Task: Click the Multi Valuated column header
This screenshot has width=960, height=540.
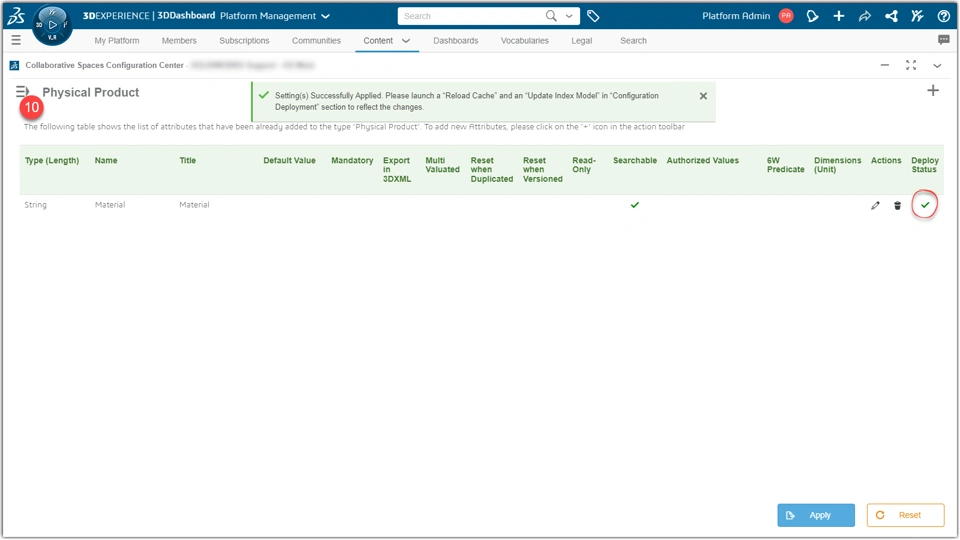Action: 443,165
